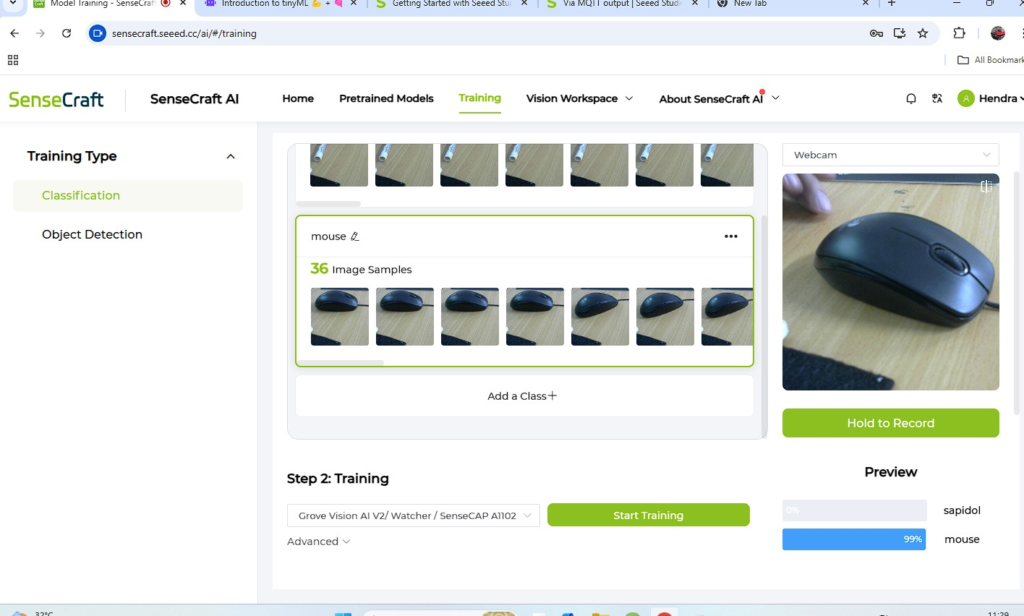Open a new browser tab
This screenshot has height=616, width=1024.
pos(891,4)
